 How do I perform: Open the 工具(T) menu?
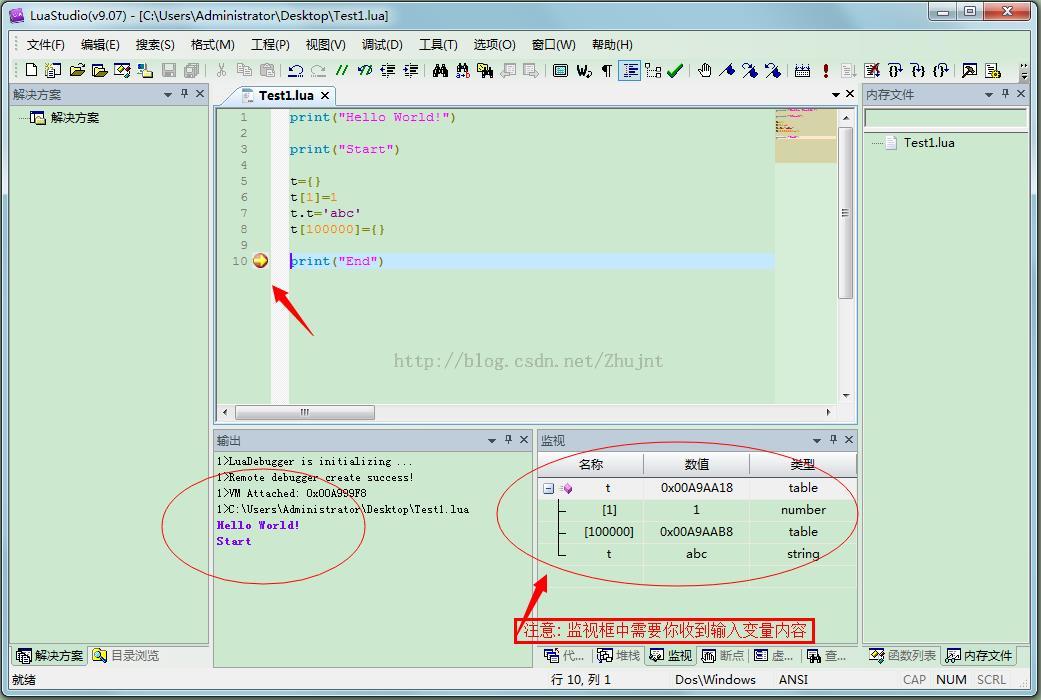pos(438,44)
